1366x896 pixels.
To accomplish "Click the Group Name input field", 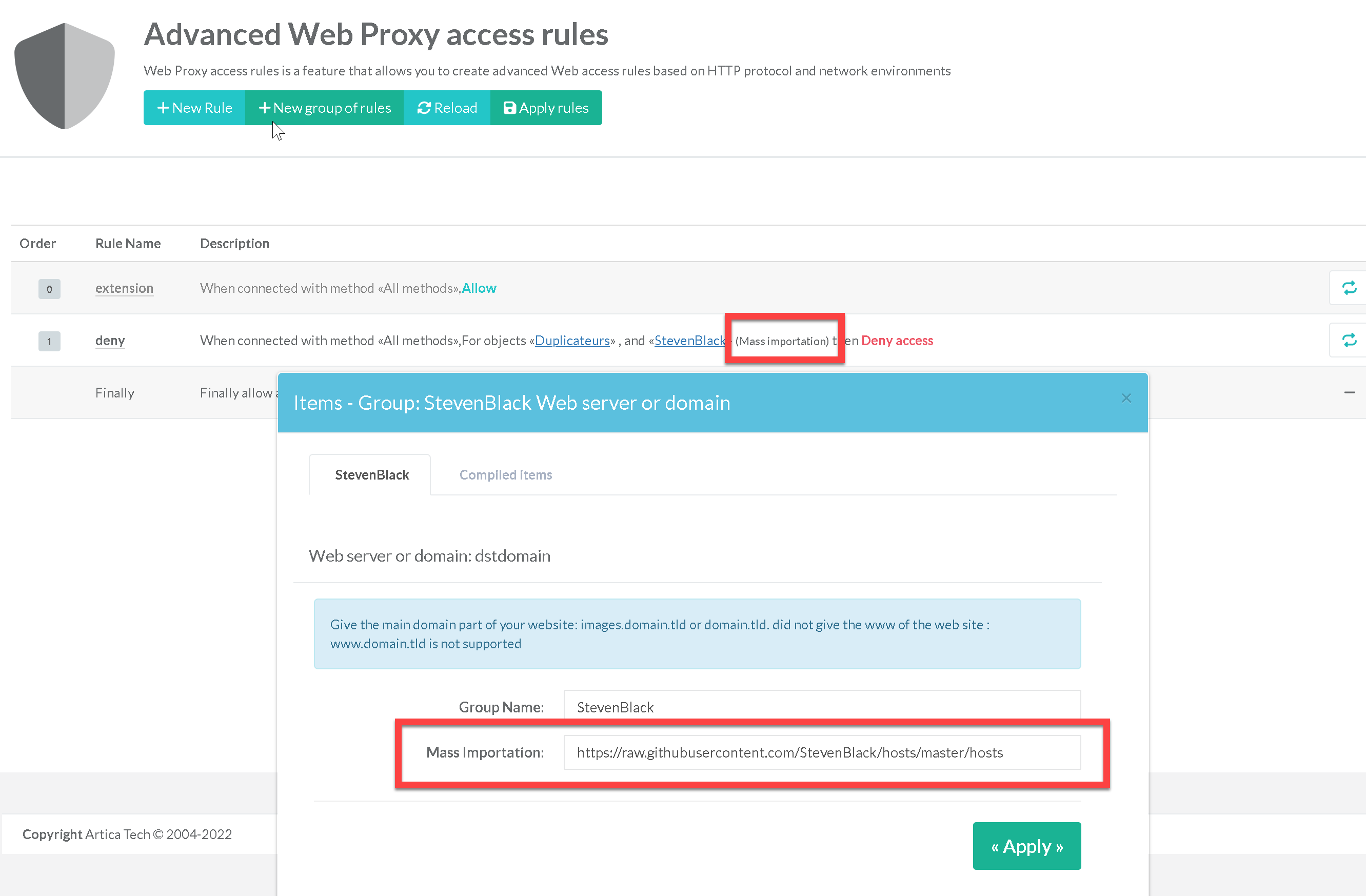I will coord(822,707).
